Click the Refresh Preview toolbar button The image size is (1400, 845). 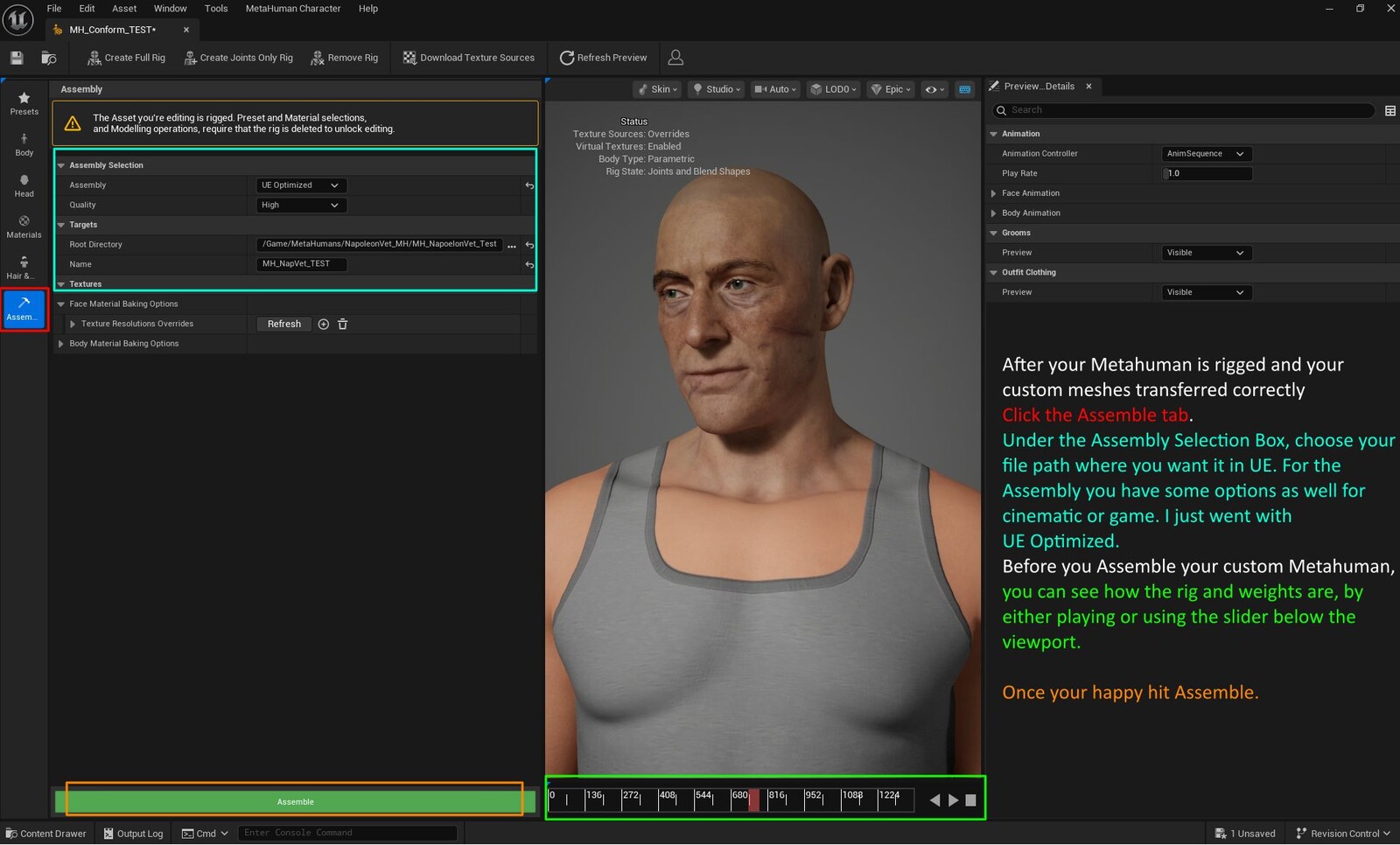(x=603, y=58)
